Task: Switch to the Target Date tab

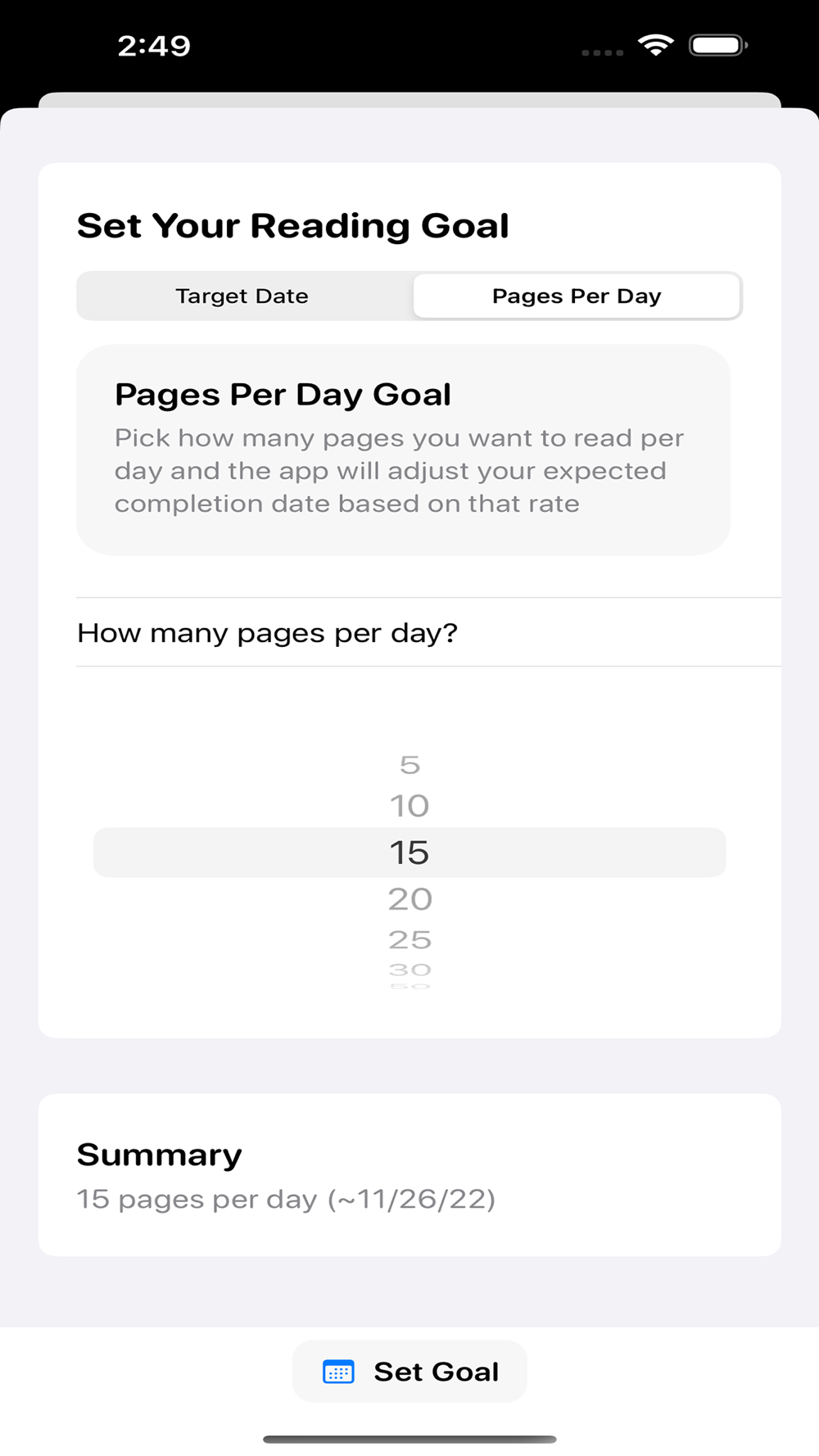Action: click(242, 296)
